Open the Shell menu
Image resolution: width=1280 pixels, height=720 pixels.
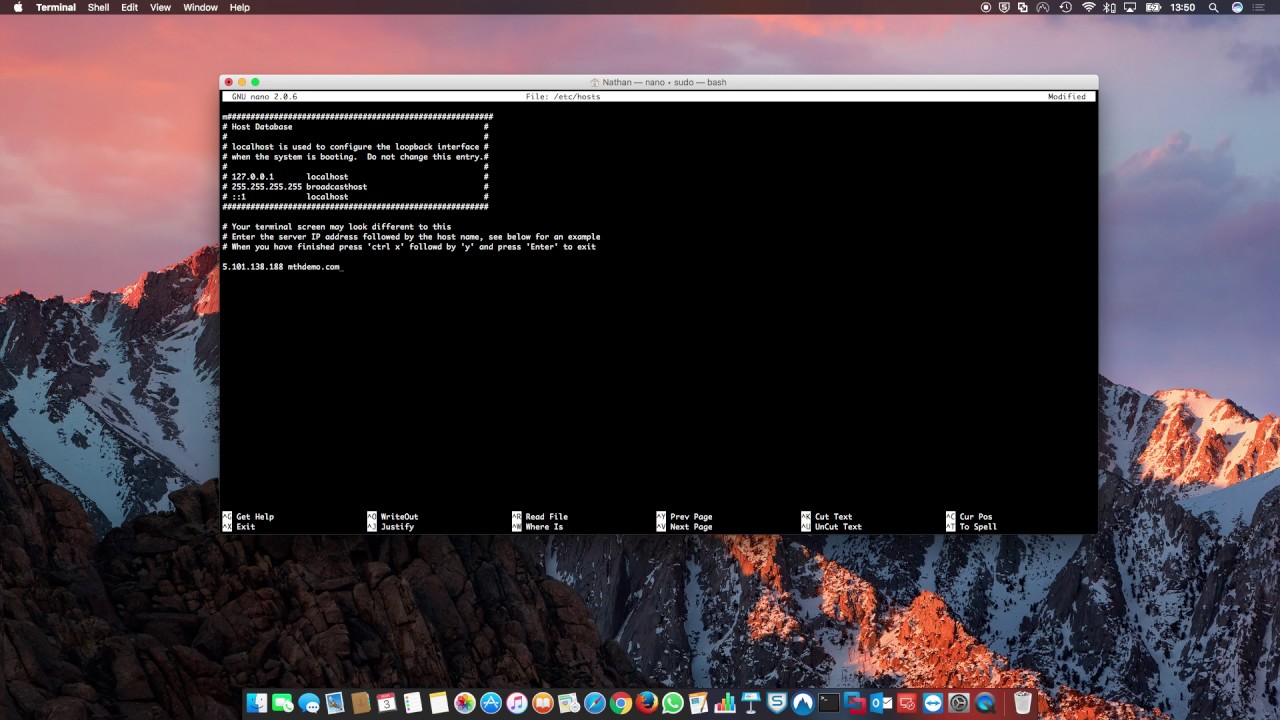99,7
